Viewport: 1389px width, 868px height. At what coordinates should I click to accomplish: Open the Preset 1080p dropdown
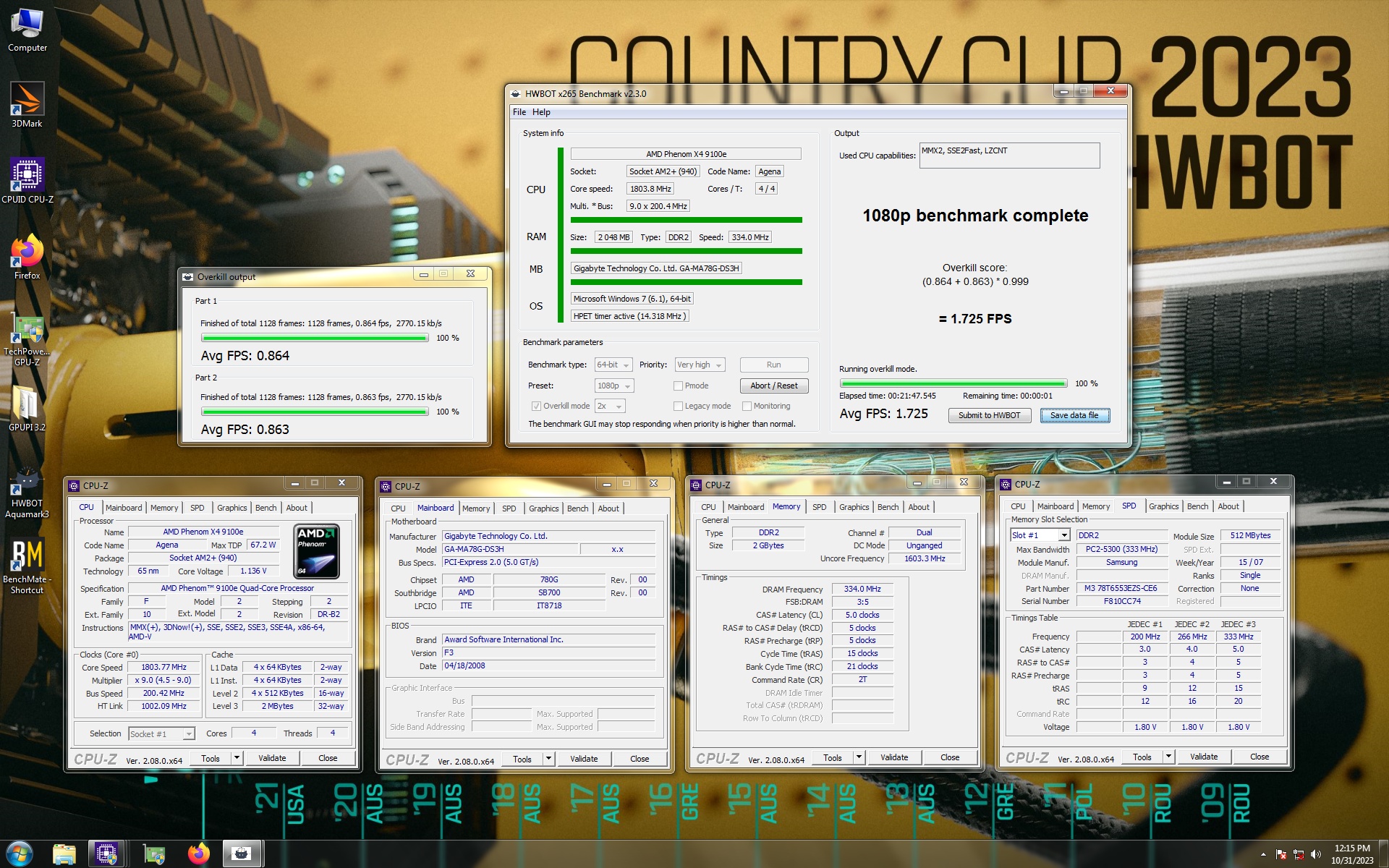pos(614,386)
